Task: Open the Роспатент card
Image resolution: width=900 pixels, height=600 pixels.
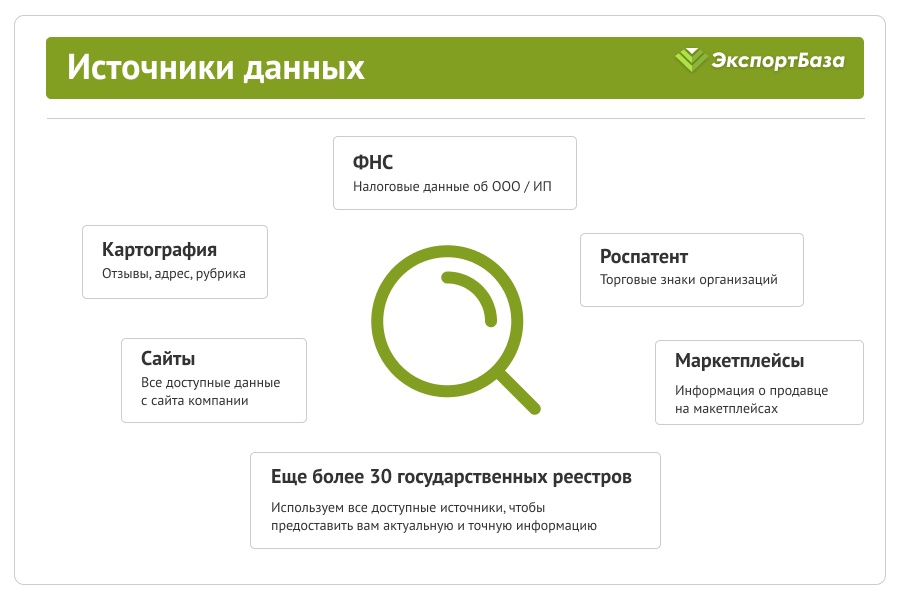Action: [690, 269]
